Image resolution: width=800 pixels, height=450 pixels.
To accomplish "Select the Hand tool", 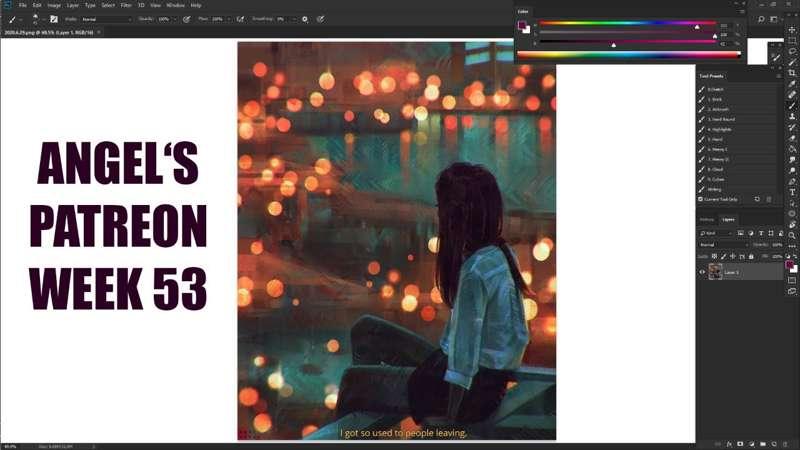I will point(792,224).
